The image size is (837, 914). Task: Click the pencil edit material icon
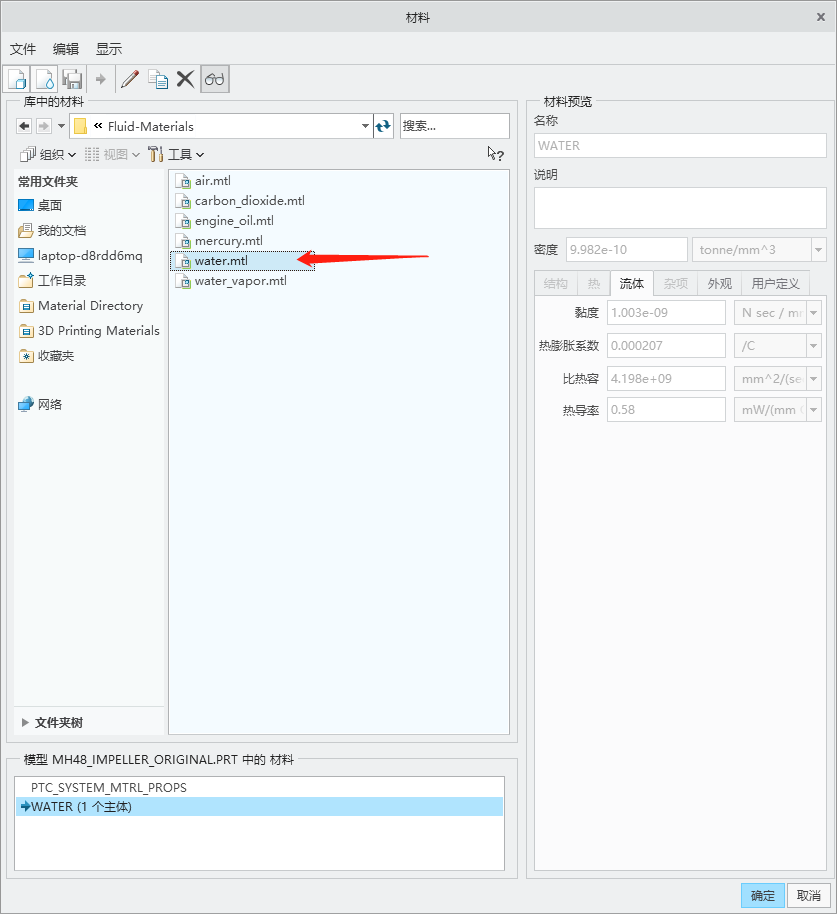point(130,79)
